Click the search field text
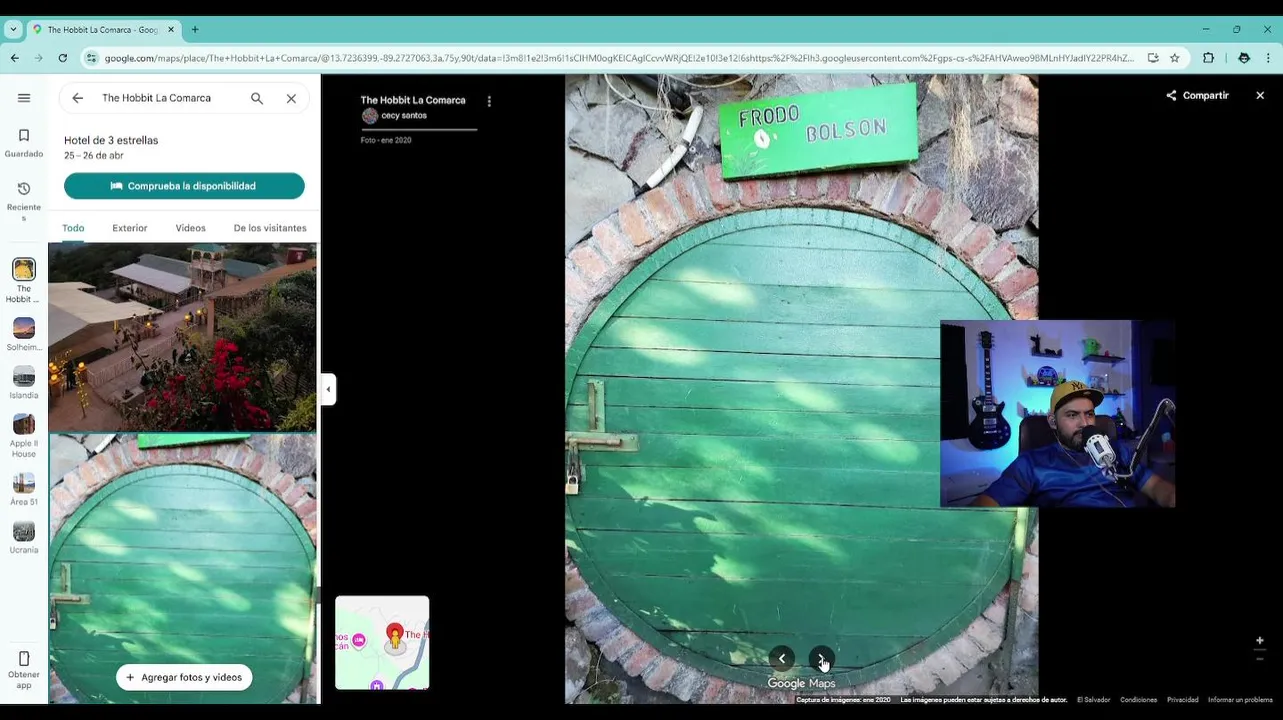The width and height of the screenshot is (1283, 720). click(157, 98)
